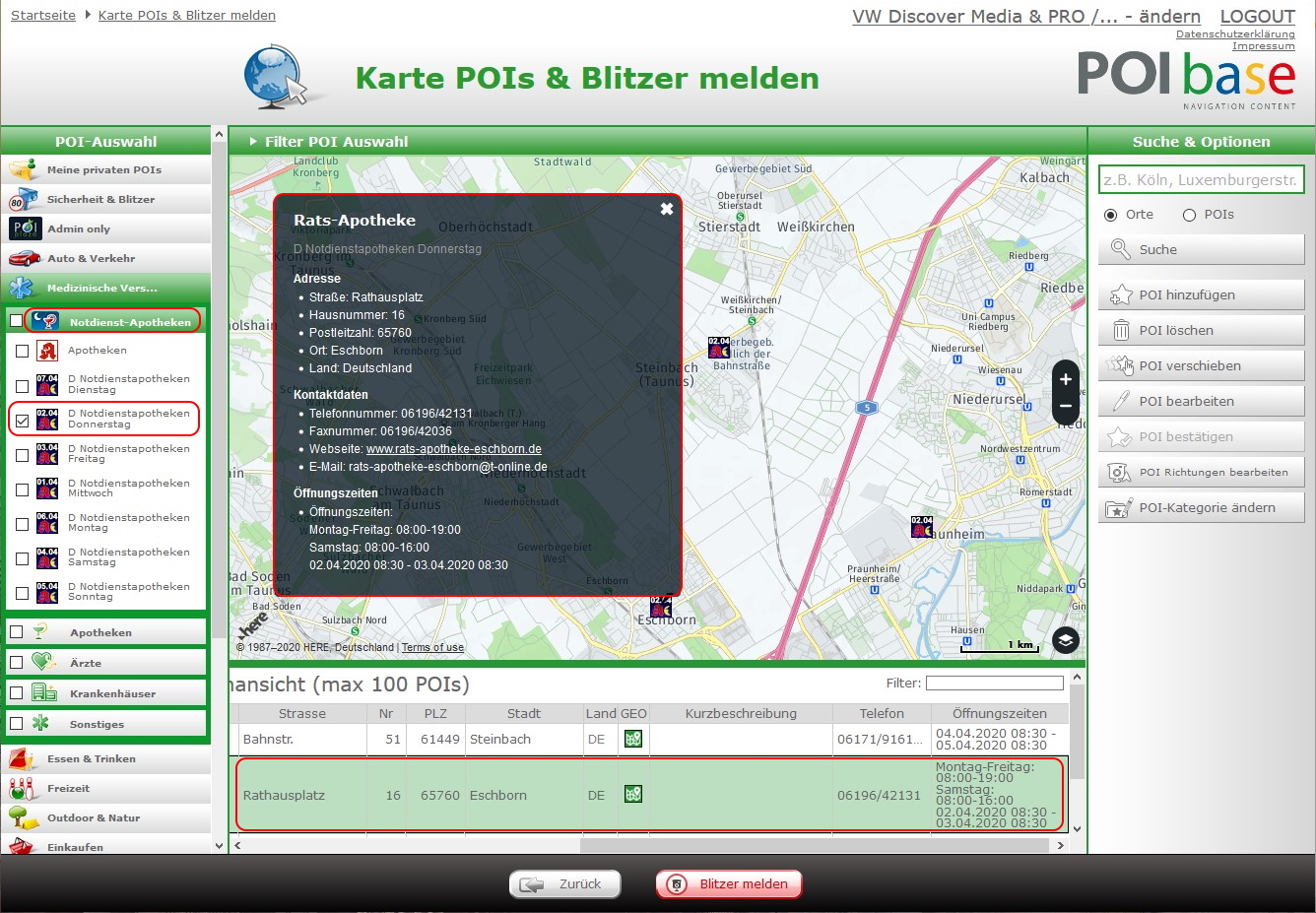Screen dimensions: 1316x913
Task: Open the Sicherheit & Blitzer category
Action: click(x=100, y=200)
